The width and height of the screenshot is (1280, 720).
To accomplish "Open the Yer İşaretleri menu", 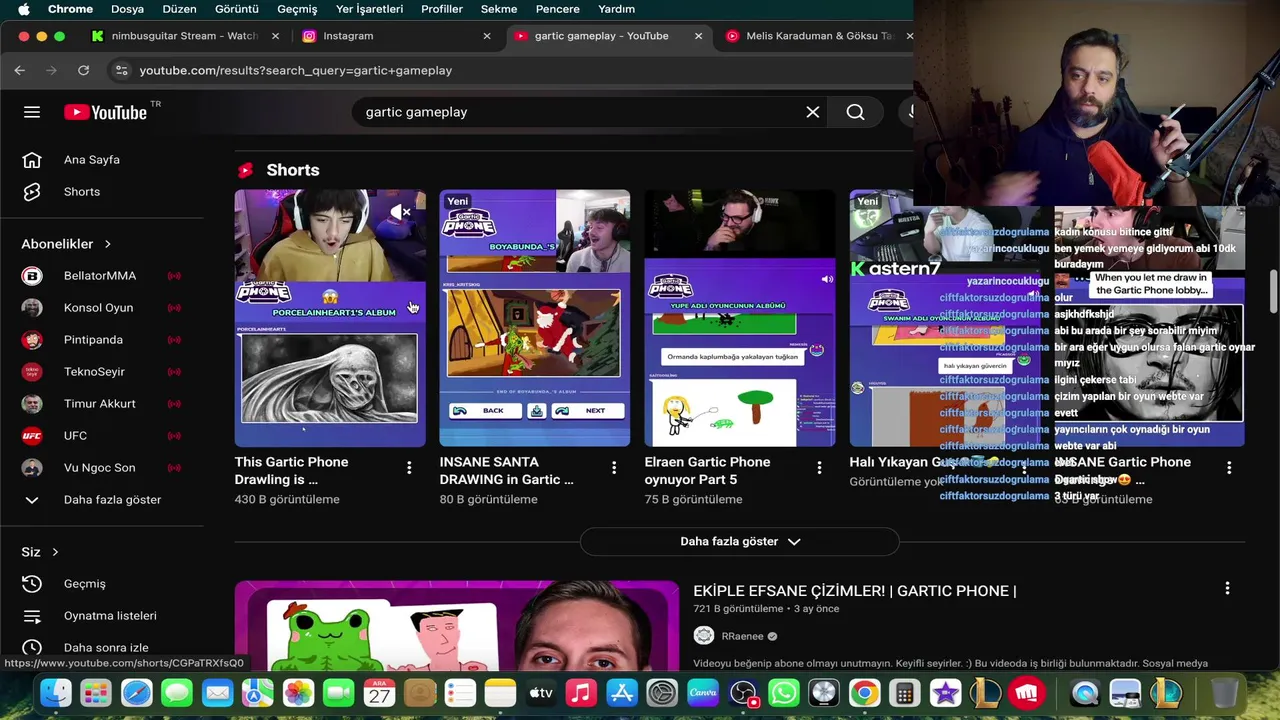I will [x=369, y=9].
